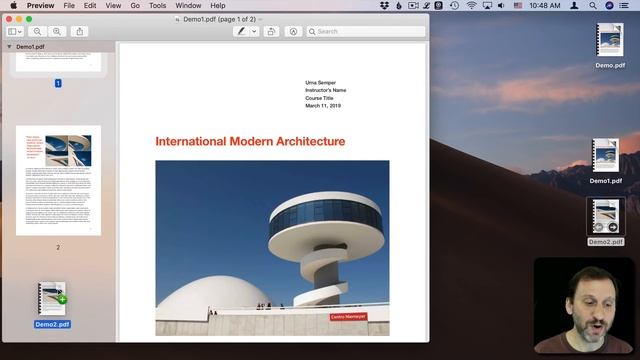Viewport: 640px width, 360px height.
Task: Open the Apple menu
Action: click(13, 5)
